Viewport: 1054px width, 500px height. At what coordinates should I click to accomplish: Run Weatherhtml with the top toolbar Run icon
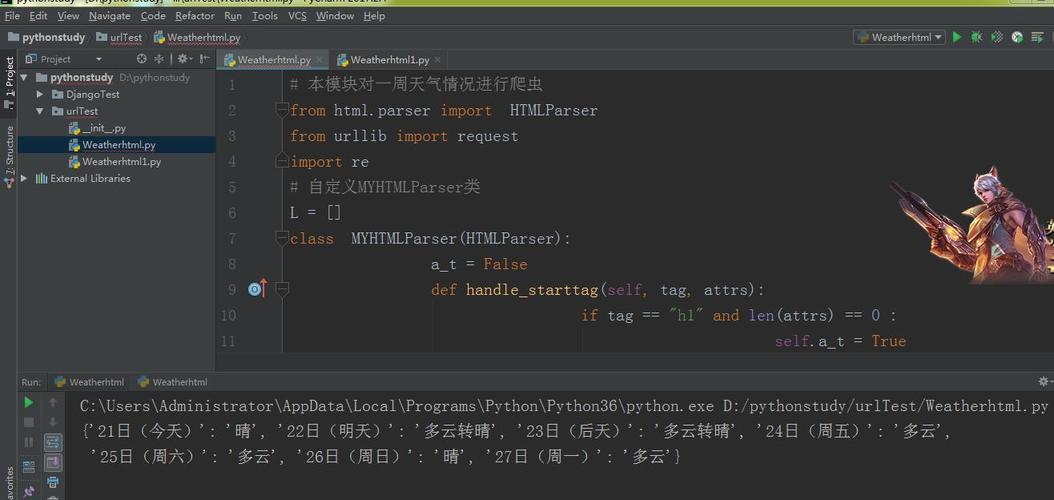pyautogui.click(x=957, y=38)
